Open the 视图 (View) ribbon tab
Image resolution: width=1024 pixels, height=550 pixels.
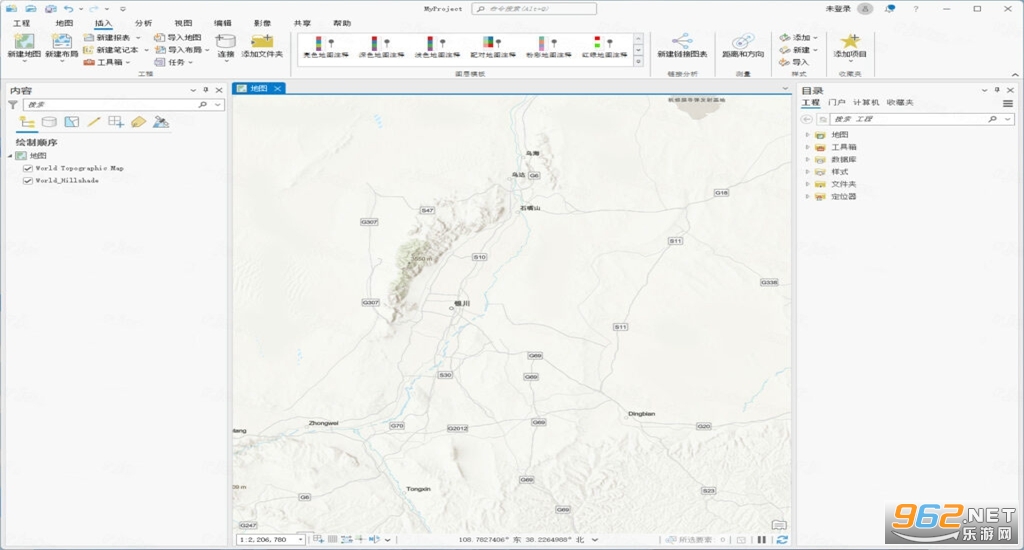pos(183,23)
